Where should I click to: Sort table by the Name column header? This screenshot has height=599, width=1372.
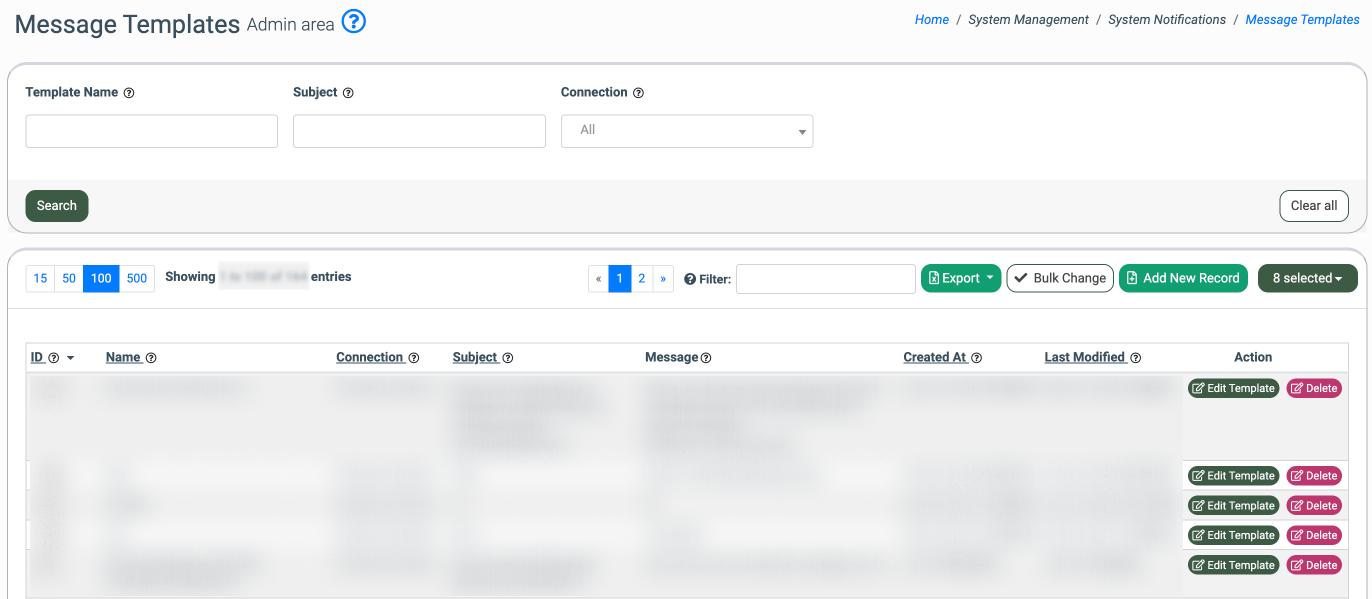point(123,357)
